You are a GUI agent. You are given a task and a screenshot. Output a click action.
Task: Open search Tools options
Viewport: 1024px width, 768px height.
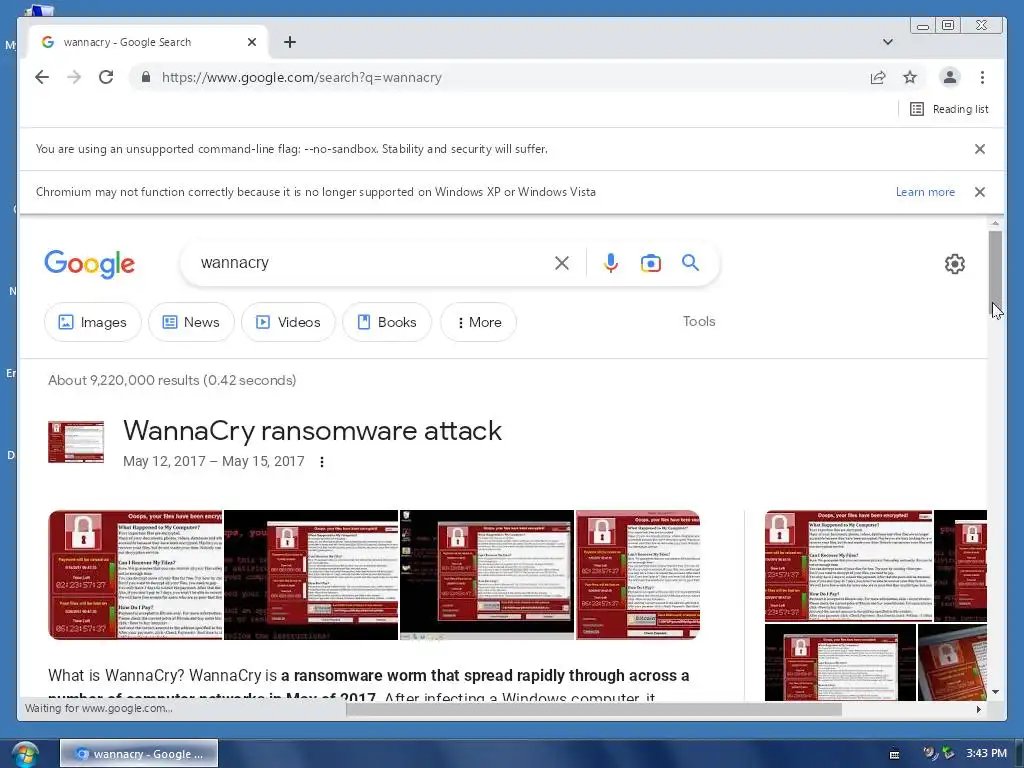click(699, 321)
